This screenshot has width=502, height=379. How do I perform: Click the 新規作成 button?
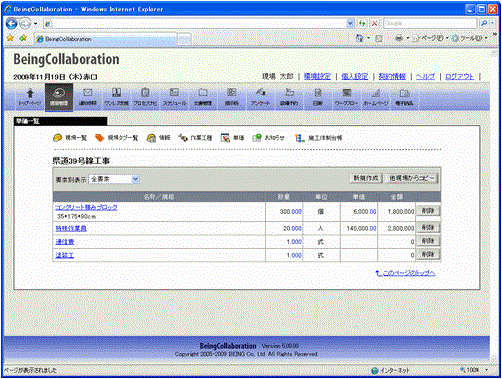coord(366,178)
